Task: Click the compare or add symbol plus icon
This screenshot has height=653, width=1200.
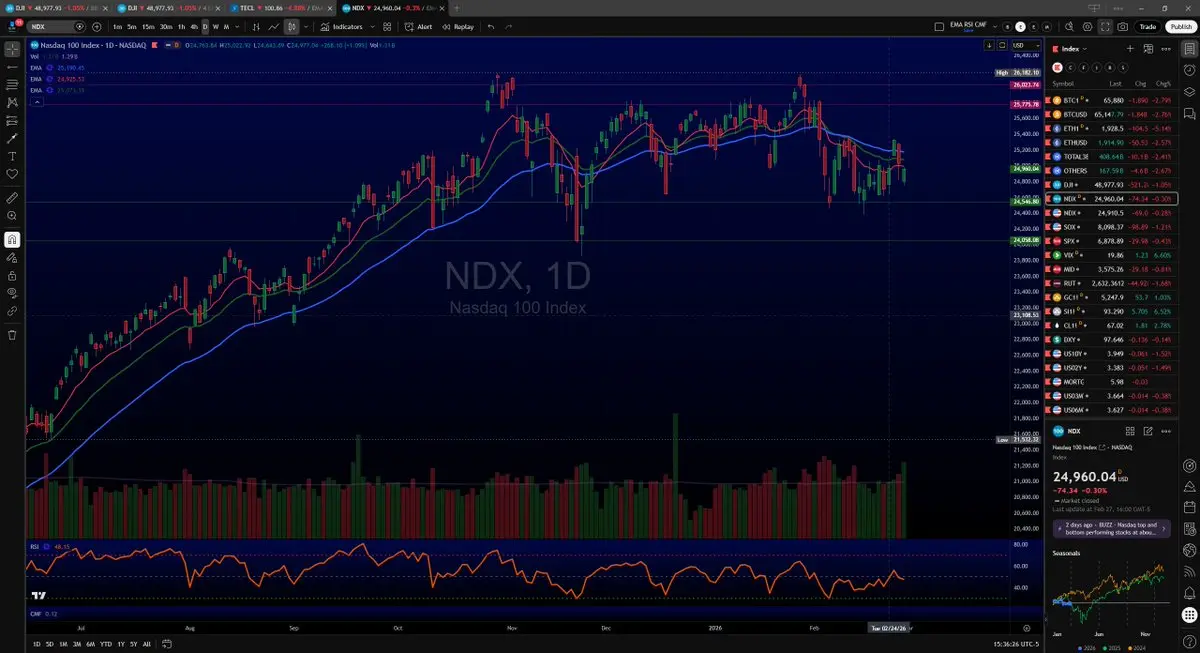Action: pos(95,27)
